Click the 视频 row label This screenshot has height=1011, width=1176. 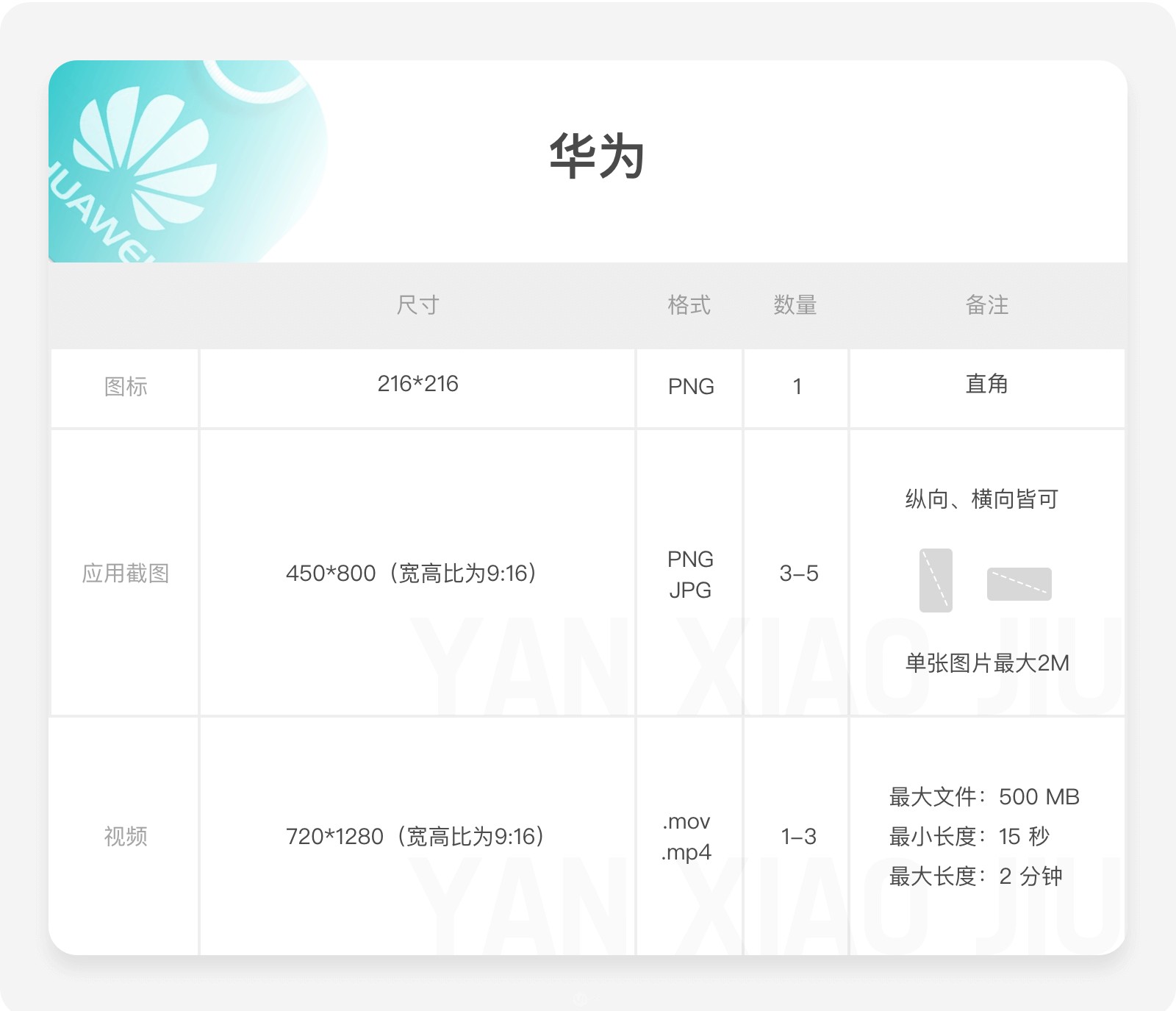[x=126, y=837]
